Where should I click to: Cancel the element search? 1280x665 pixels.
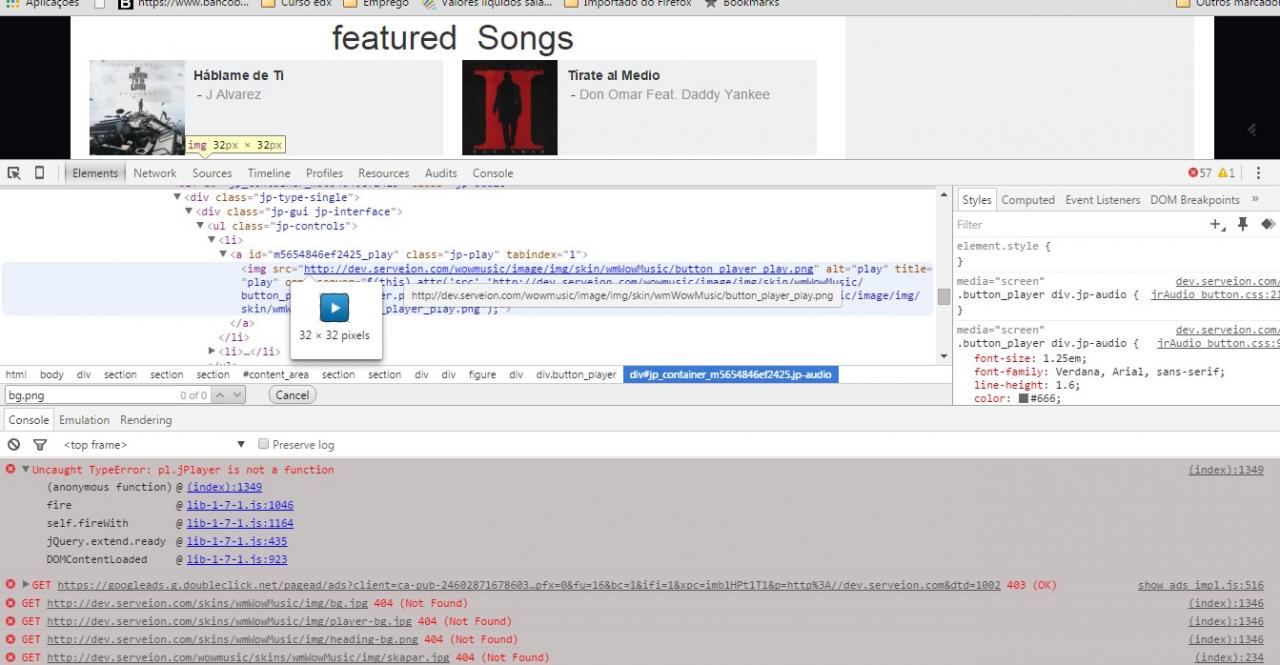(x=292, y=395)
